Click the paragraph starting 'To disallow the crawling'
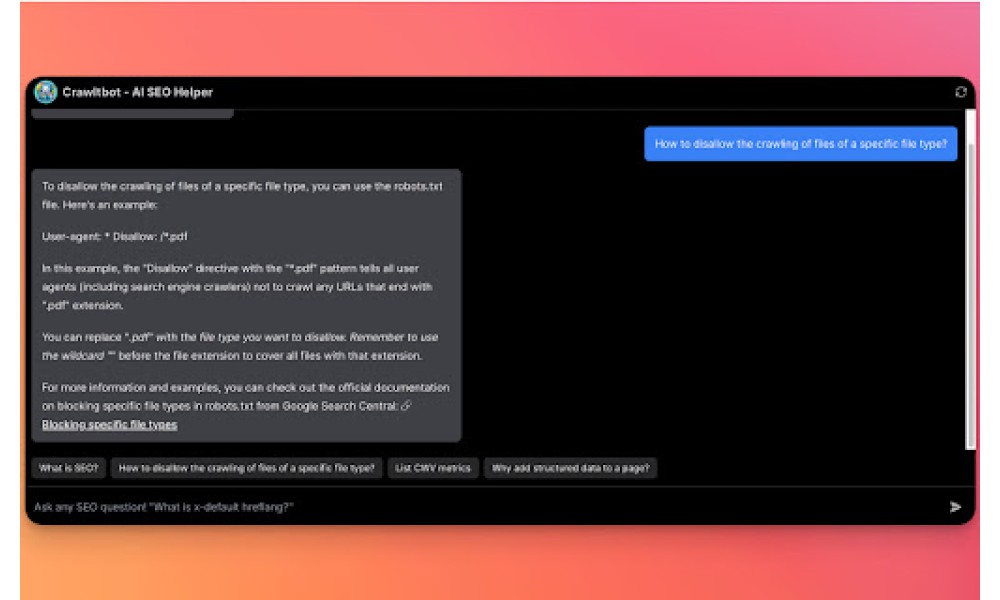Screen dimensions: 1000x600 tap(242, 196)
